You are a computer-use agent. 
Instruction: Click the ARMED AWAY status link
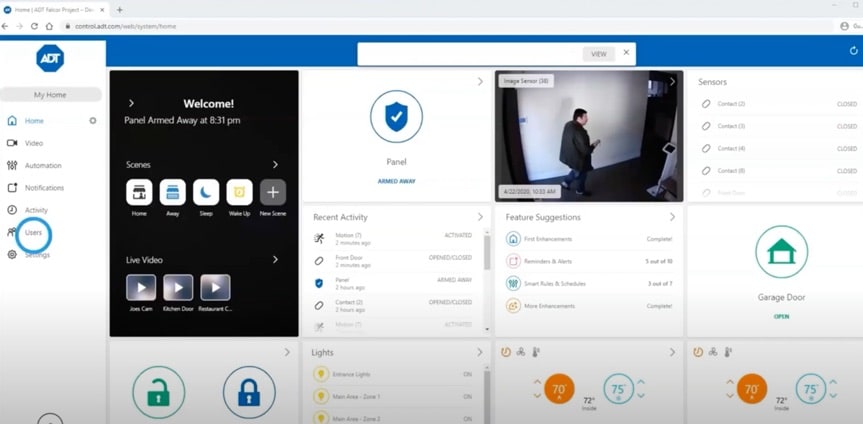pos(396,181)
